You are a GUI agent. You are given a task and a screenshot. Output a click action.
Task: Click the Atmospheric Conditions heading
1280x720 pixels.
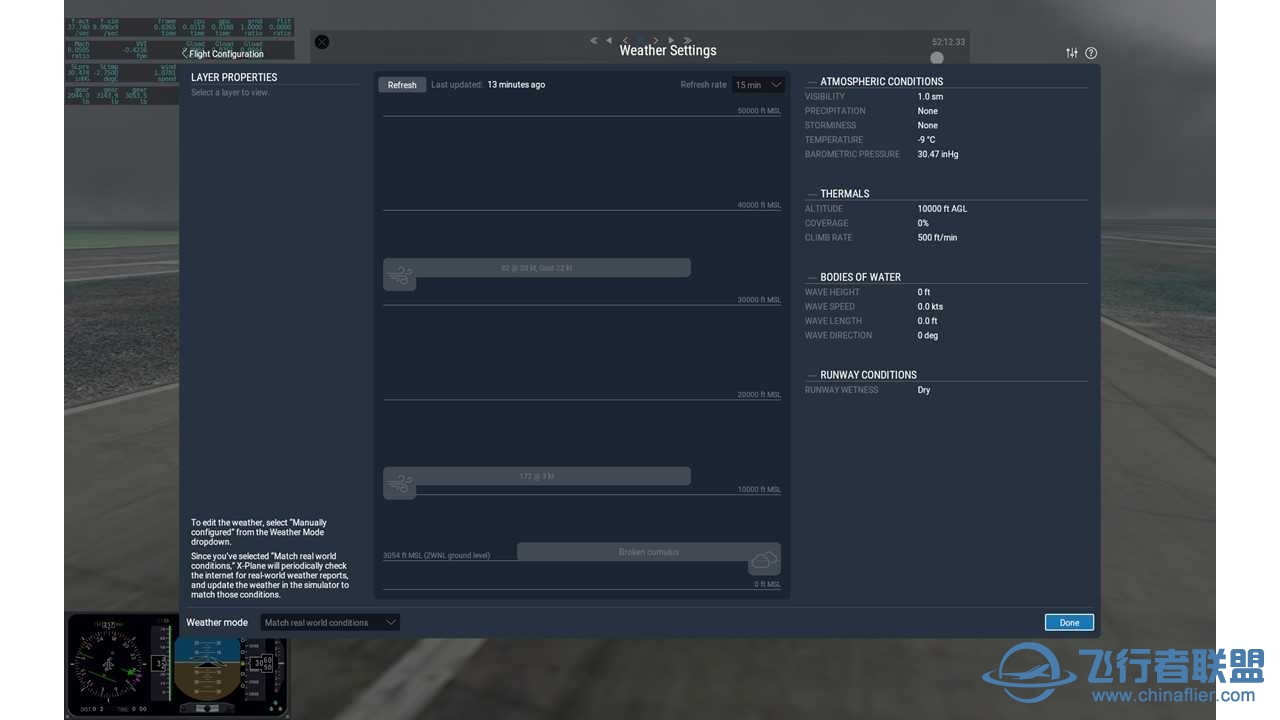[x=881, y=82]
